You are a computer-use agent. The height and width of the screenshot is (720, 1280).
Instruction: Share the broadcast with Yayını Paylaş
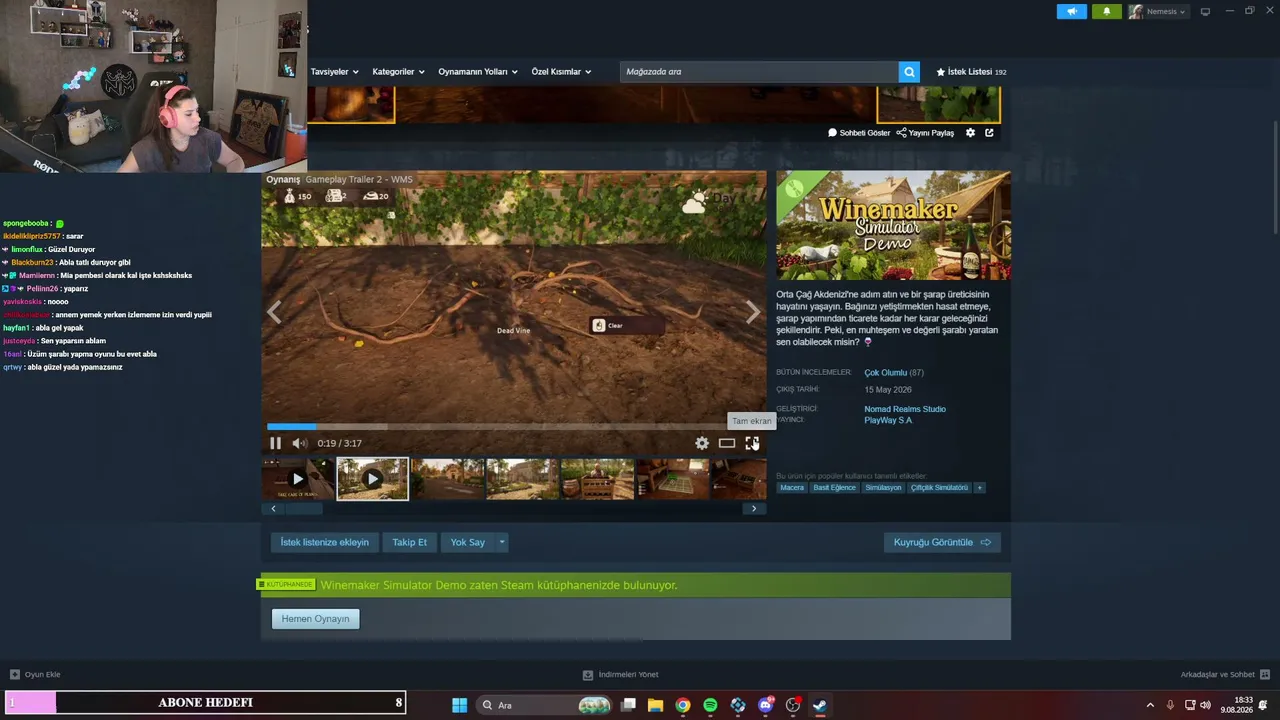pyautogui.click(x=925, y=133)
